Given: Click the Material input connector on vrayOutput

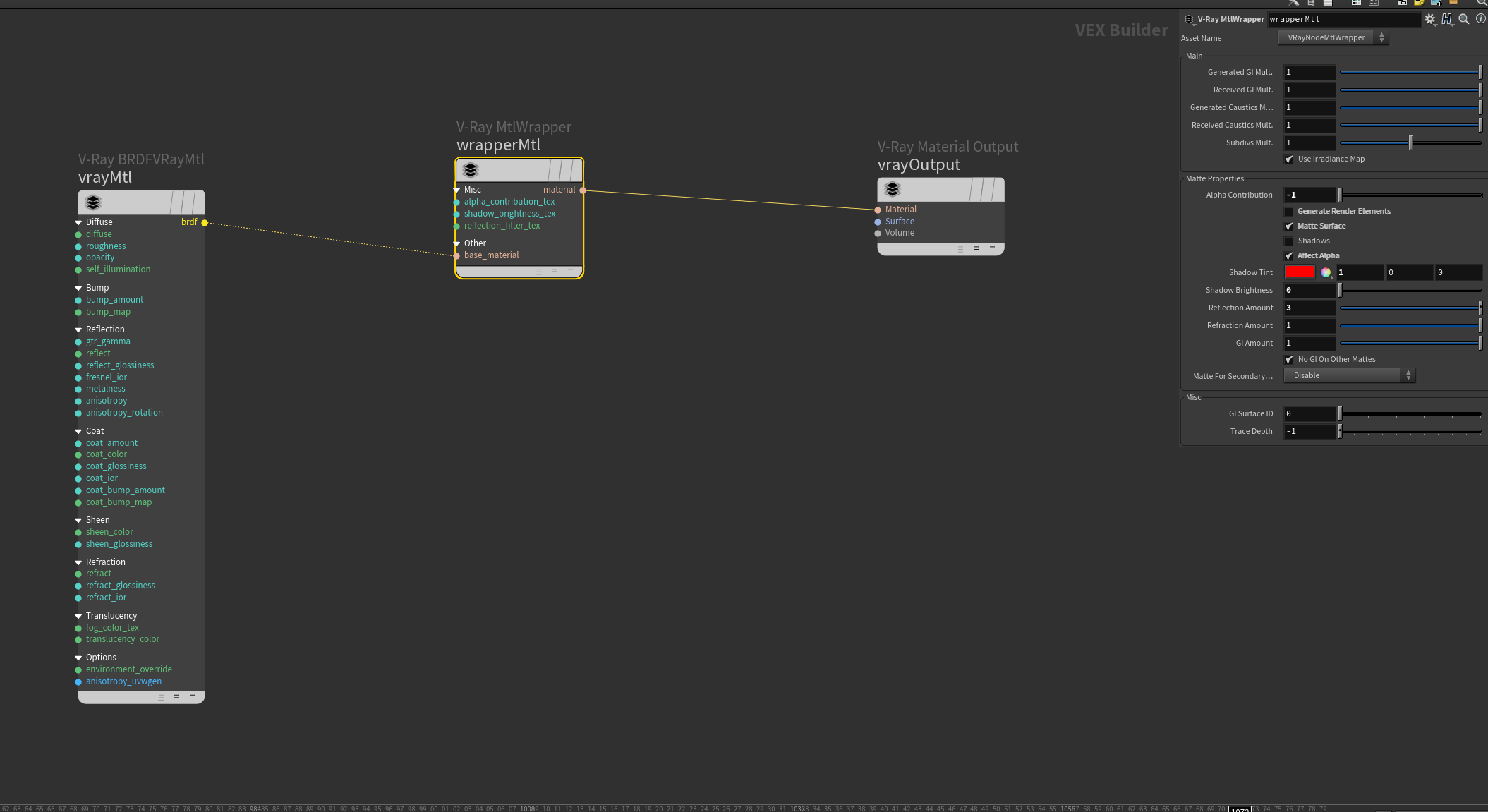Looking at the screenshot, I should (x=878, y=210).
